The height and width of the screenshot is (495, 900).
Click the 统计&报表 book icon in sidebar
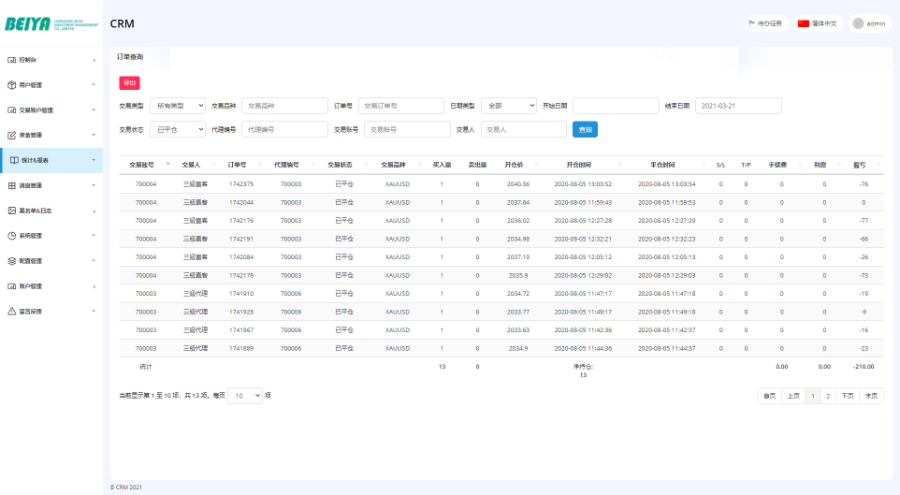coord(12,160)
